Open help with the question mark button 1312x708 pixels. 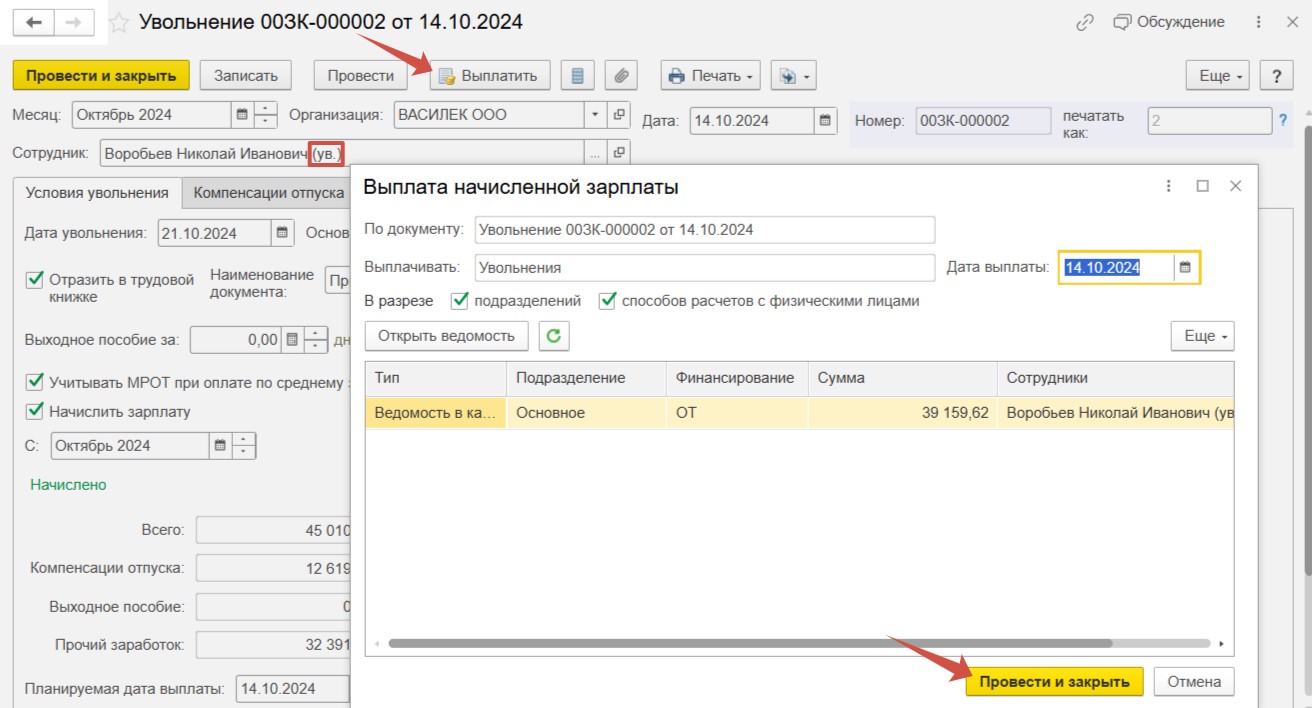click(x=1277, y=75)
